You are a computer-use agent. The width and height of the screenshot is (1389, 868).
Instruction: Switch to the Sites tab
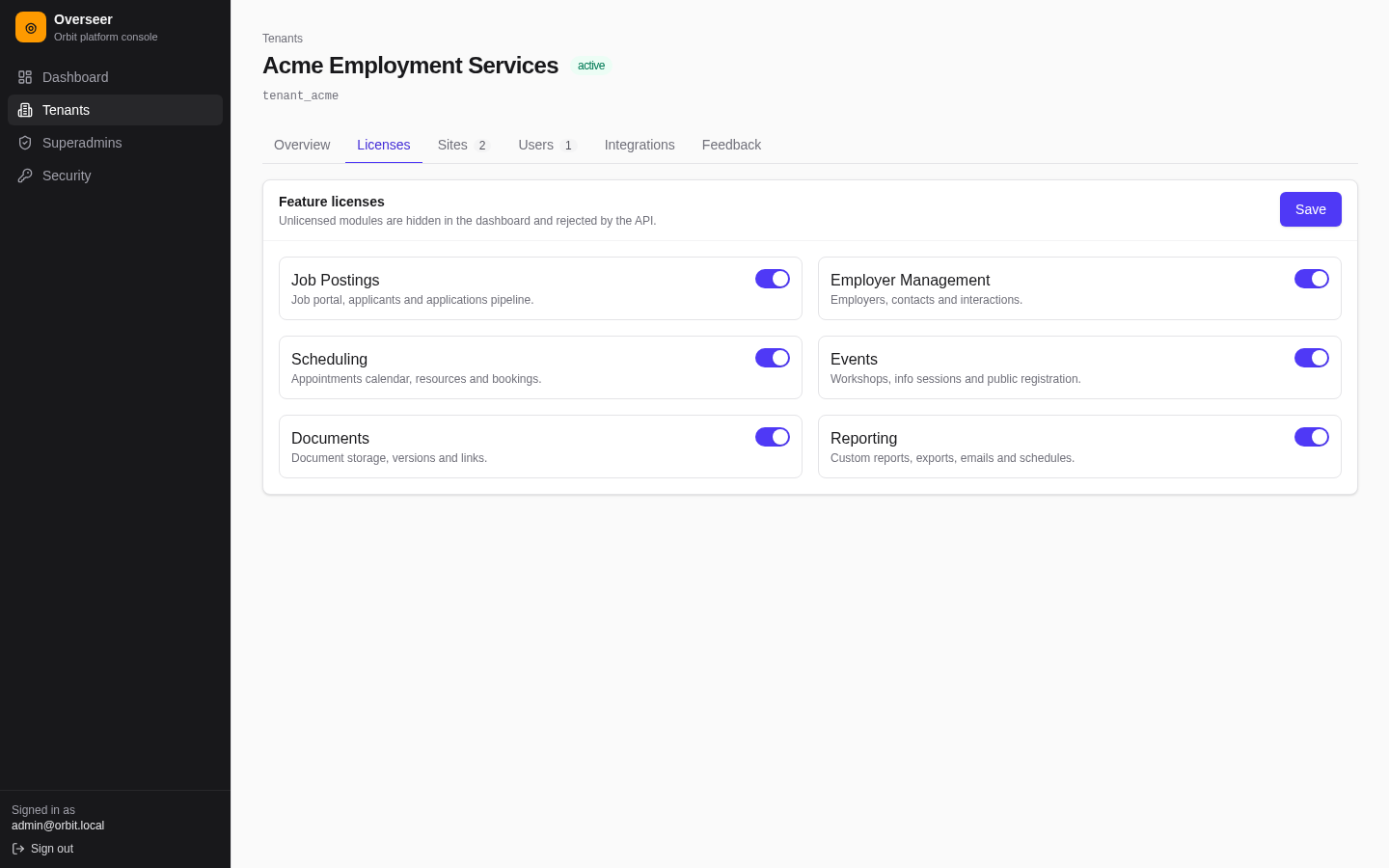(x=464, y=145)
